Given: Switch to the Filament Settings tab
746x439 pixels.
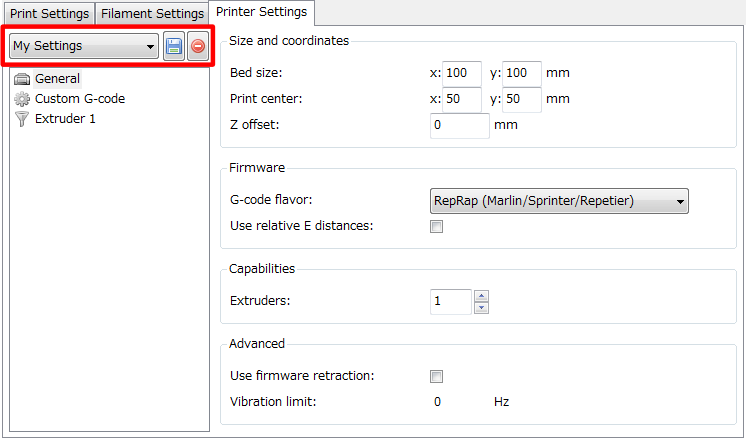Looking at the screenshot, I should (x=152, y=14).
